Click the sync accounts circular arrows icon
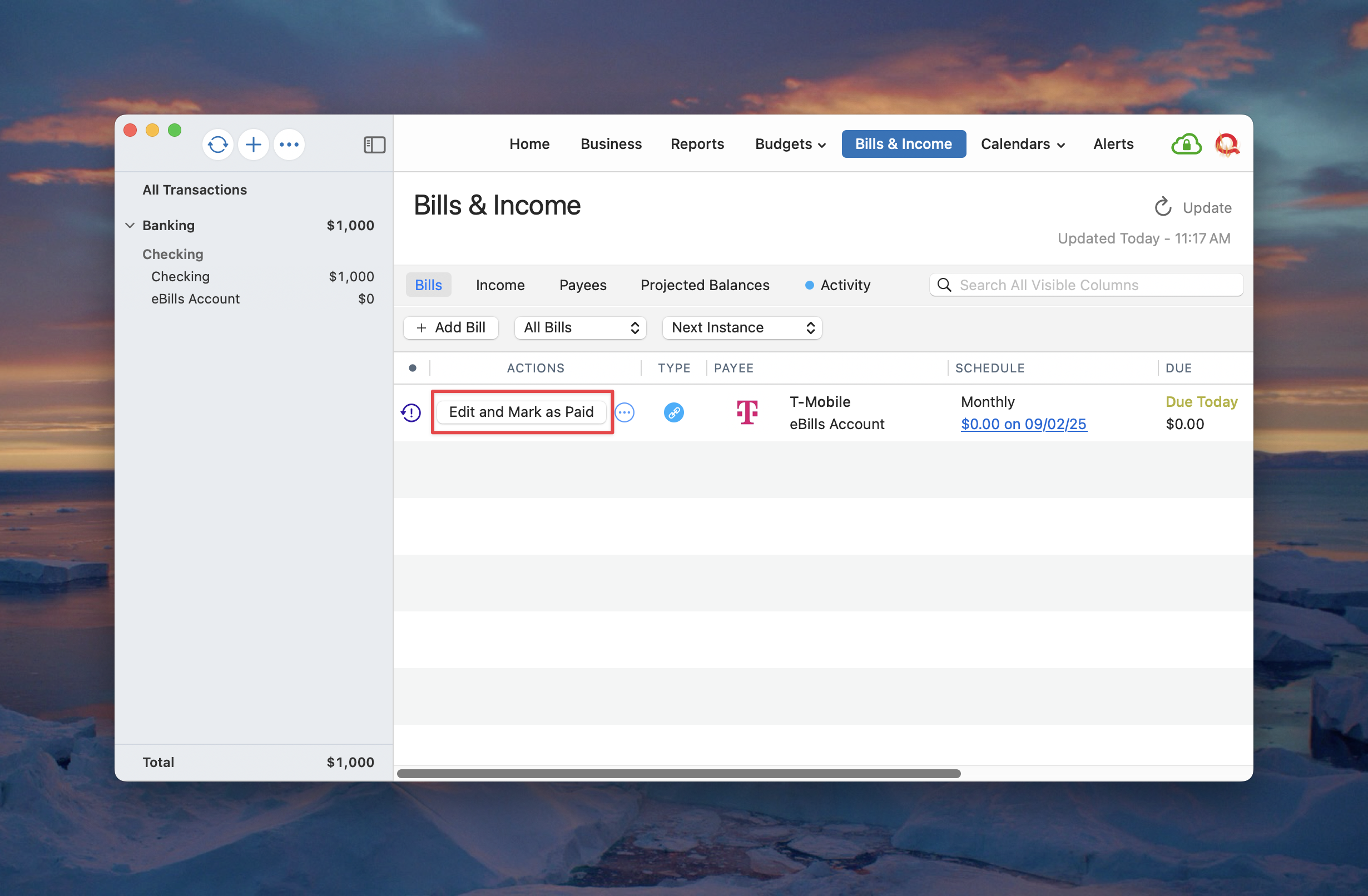The image size is (1368, 896). pyautogui.click(x=218, y=144)
